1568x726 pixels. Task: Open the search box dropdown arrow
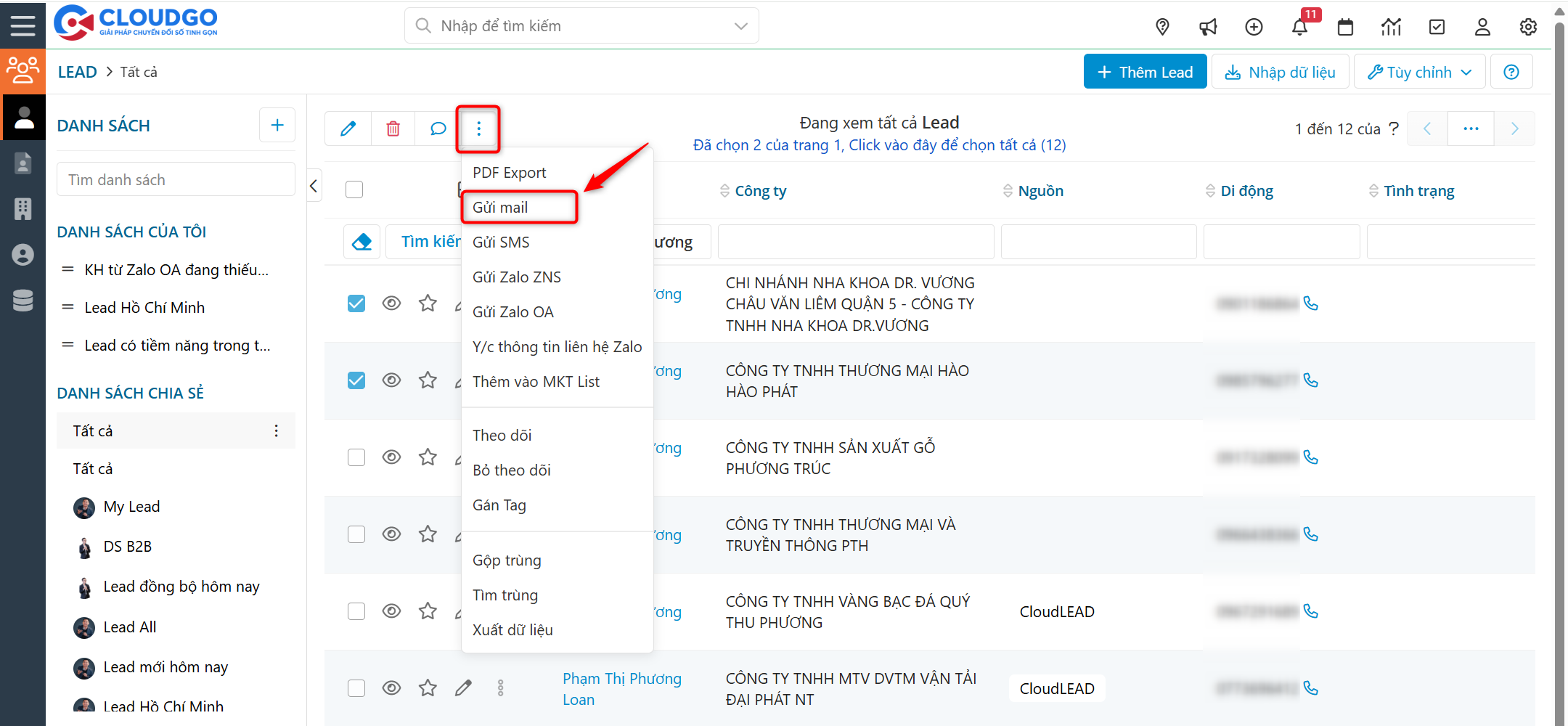pyautogui.click(x=740, y=26)
